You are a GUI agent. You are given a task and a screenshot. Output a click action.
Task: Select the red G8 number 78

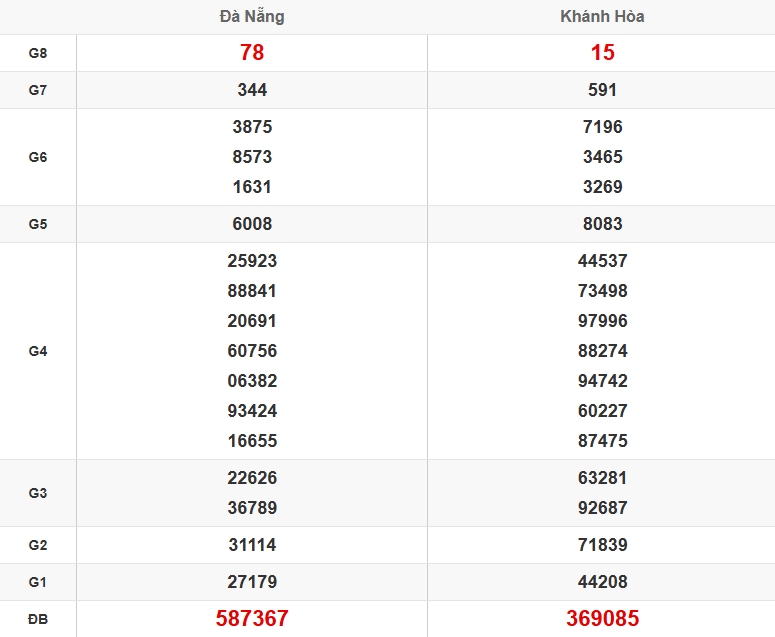252,53
